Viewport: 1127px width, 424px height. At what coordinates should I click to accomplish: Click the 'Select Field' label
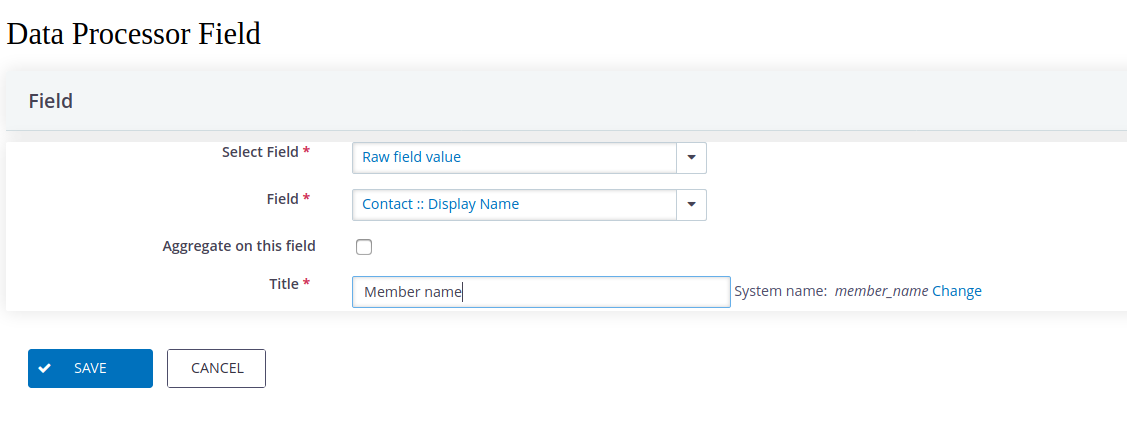coord(259,152)
